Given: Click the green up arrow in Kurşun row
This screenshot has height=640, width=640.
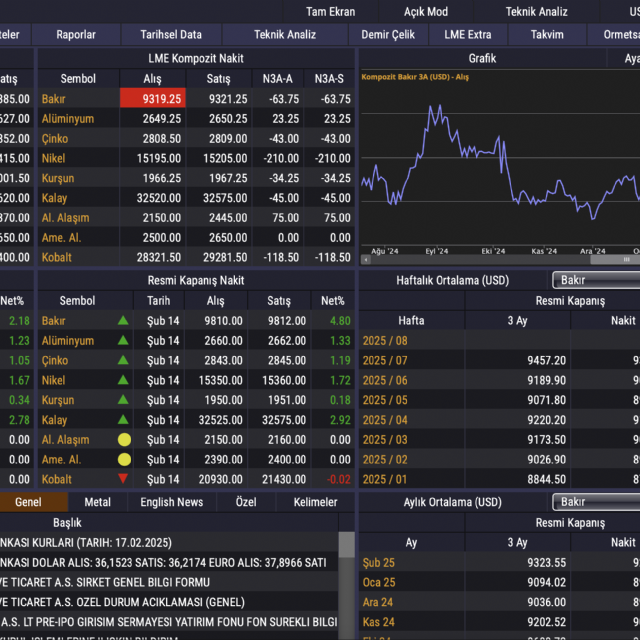Looking at the screenshot, I should click(x=123, y=400).
